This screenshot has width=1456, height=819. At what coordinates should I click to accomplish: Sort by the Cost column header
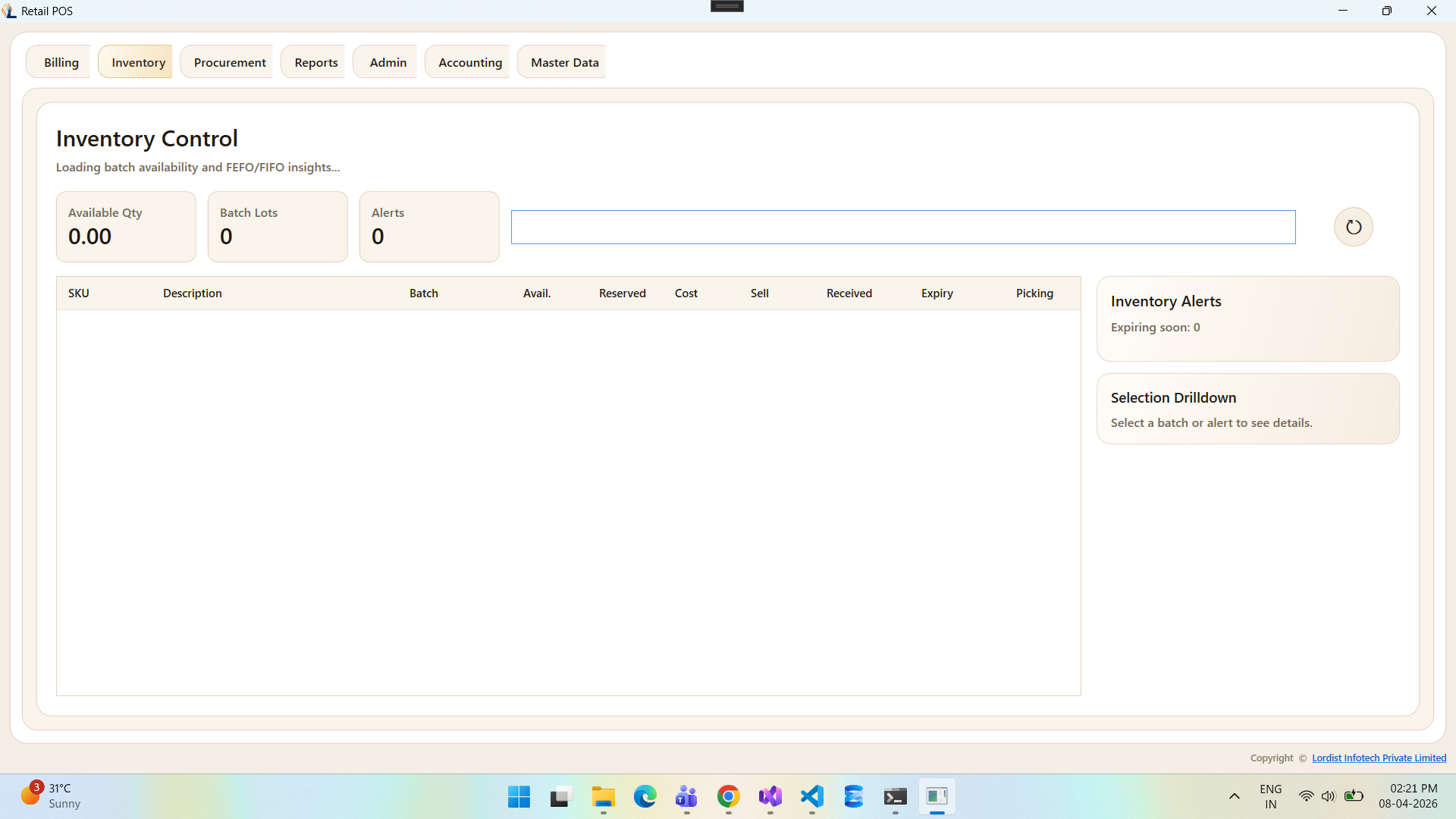pos(686,293)
